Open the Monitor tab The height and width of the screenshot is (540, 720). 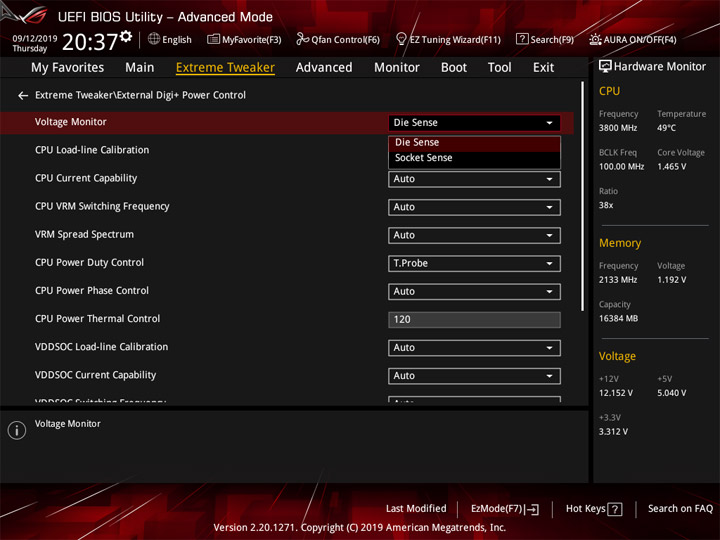[x=397, y=68]
